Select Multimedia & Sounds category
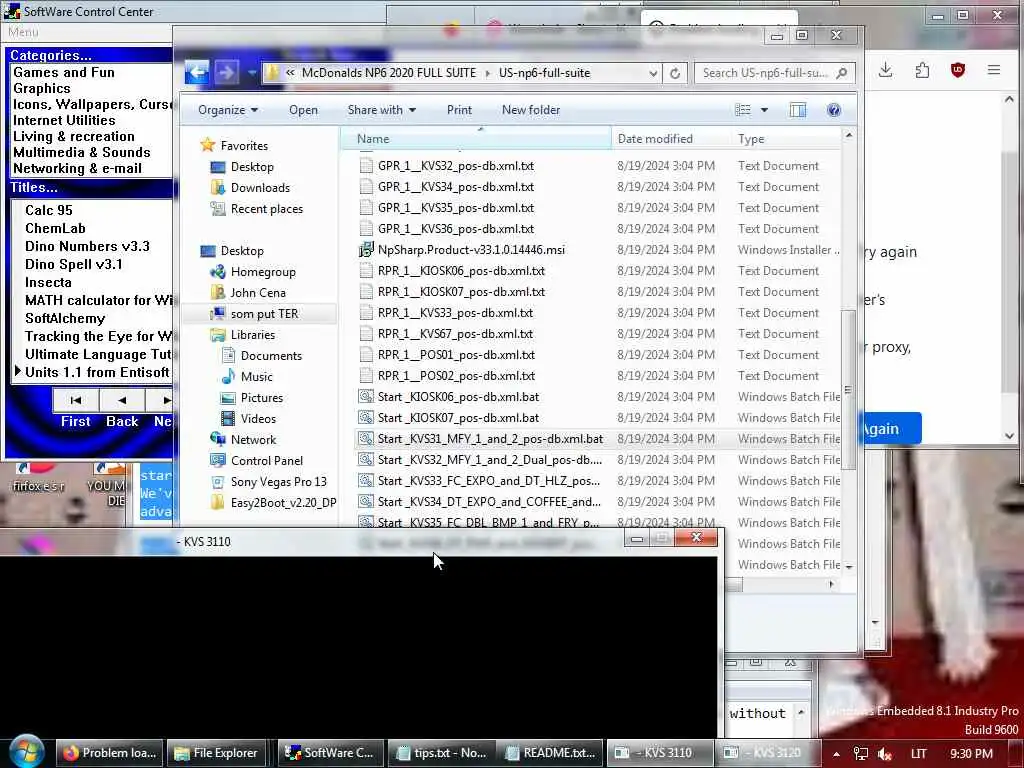The width and height of the screenshot is (1024, 768). (82, 152)
